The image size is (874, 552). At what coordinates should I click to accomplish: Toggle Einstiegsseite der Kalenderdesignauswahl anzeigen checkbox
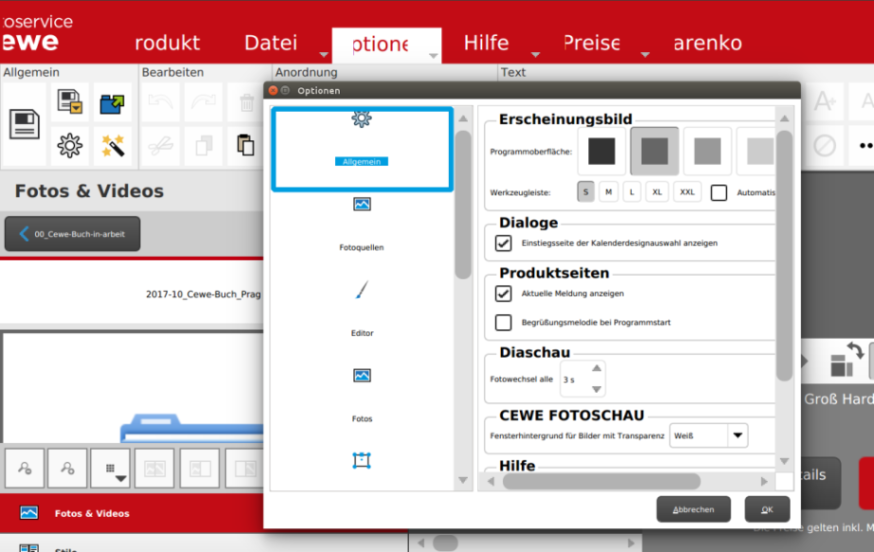503,243
